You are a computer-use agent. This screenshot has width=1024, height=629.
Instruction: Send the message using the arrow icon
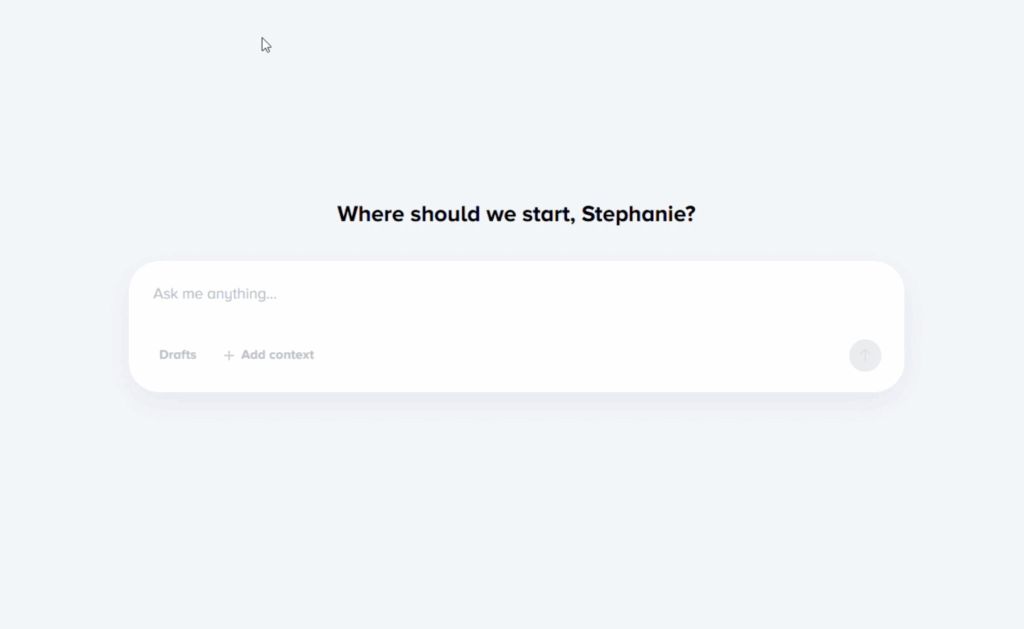pos(865,355)
